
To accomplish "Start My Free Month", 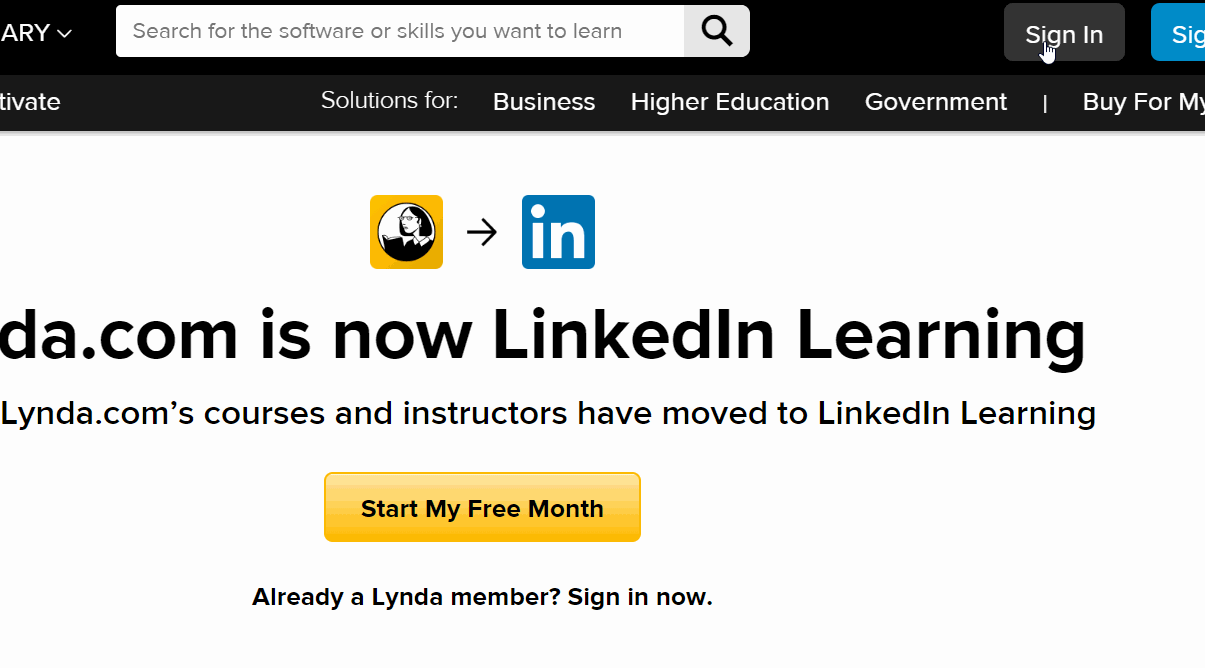I will pyautogui.click(x=482, y=508).
